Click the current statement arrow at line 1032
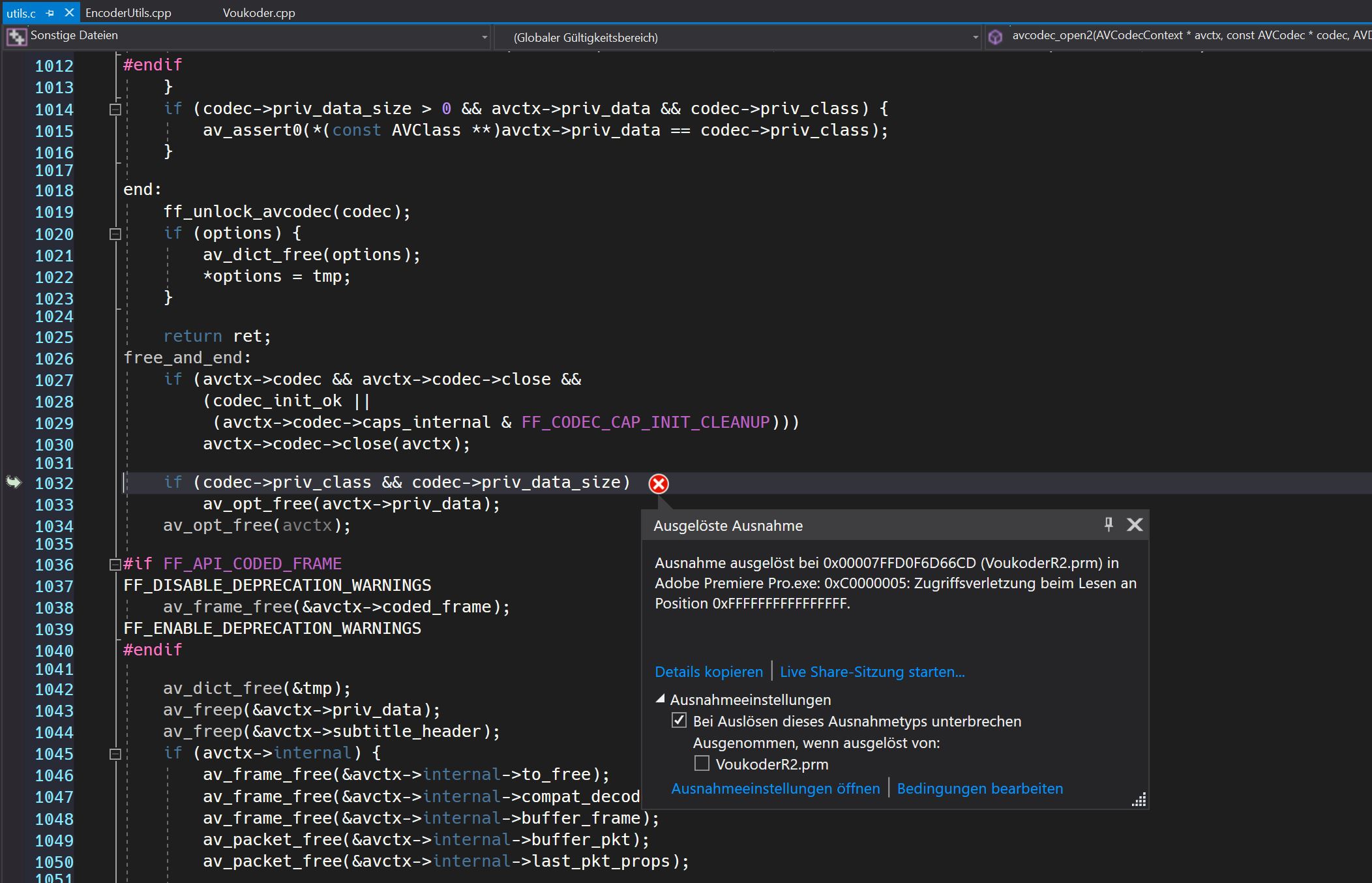Viewport: 1372px width, 883px height. coord(14,482)
